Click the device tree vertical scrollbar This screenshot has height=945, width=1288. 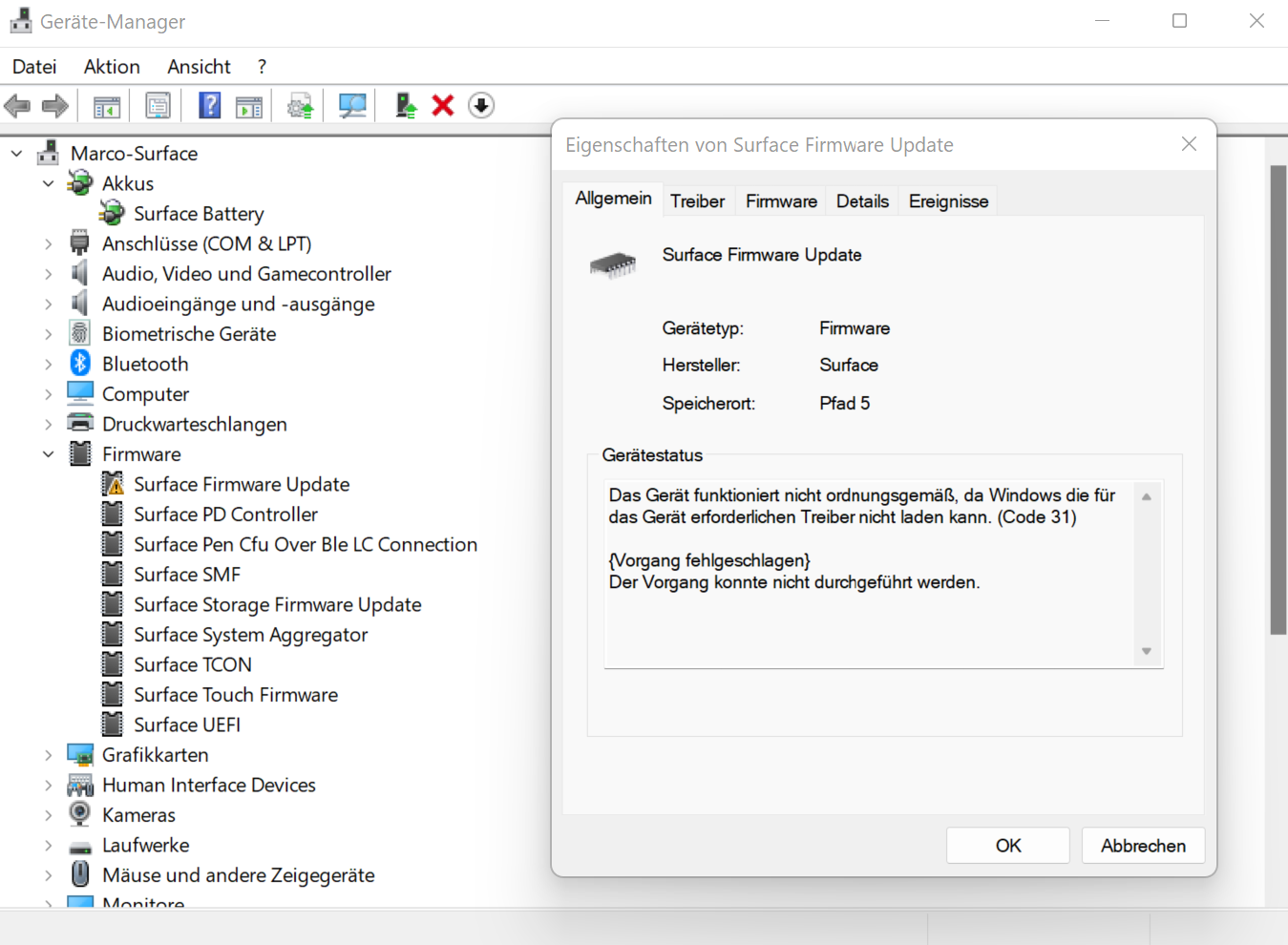[x=1278, y=399]
